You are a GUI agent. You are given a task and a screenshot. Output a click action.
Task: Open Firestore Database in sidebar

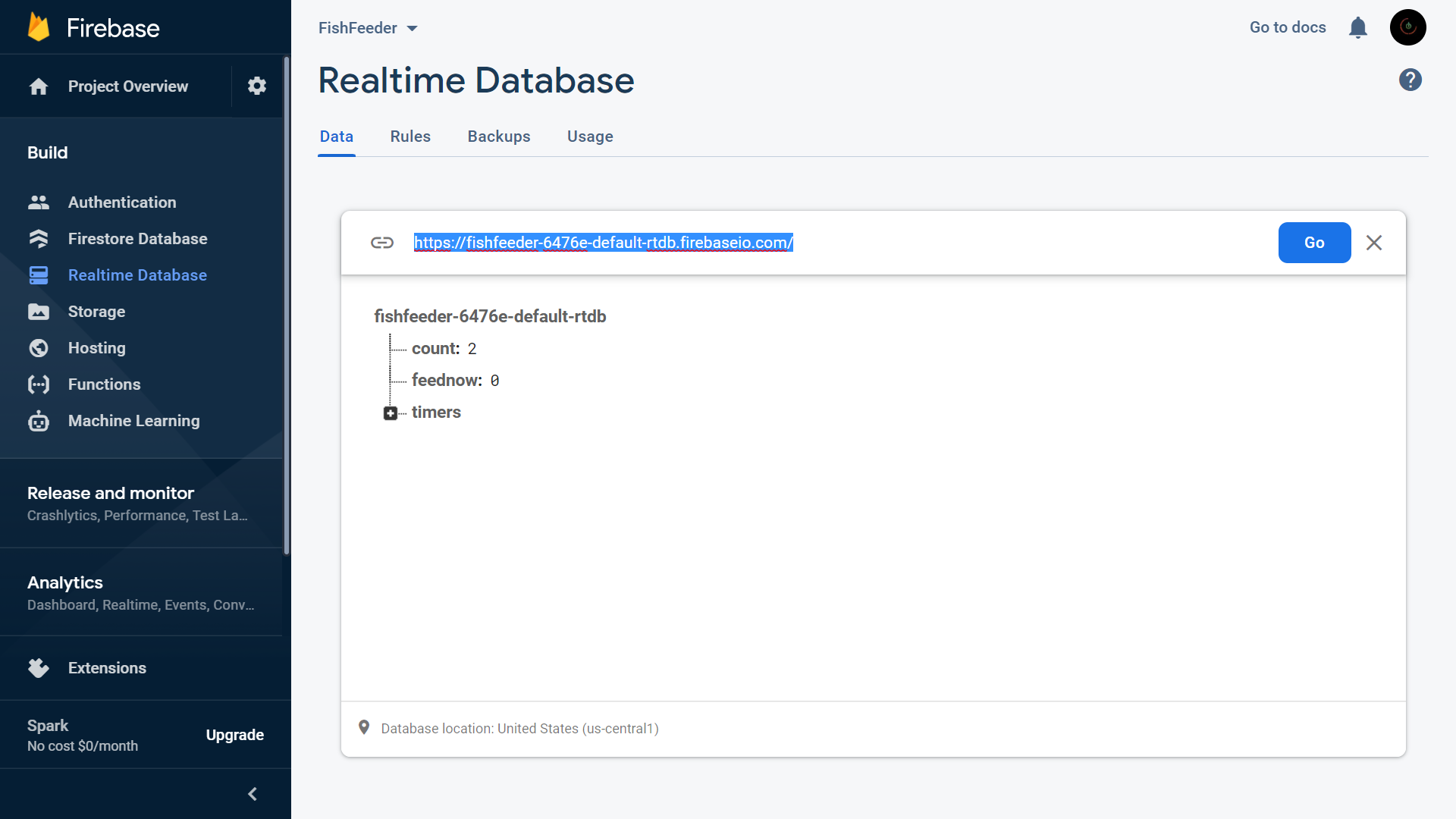click(137, 239)
